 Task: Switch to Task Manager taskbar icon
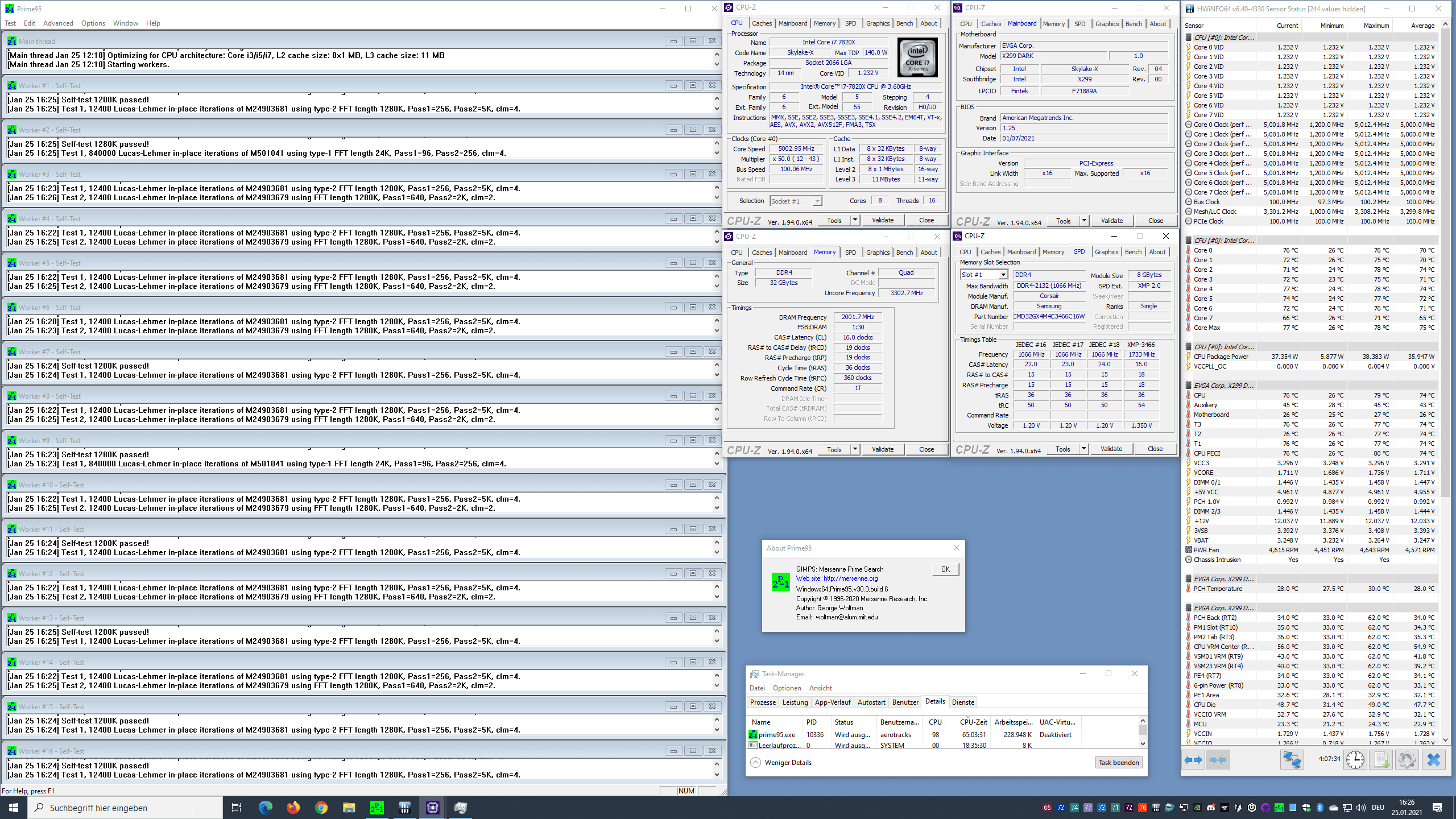point(461,808)
